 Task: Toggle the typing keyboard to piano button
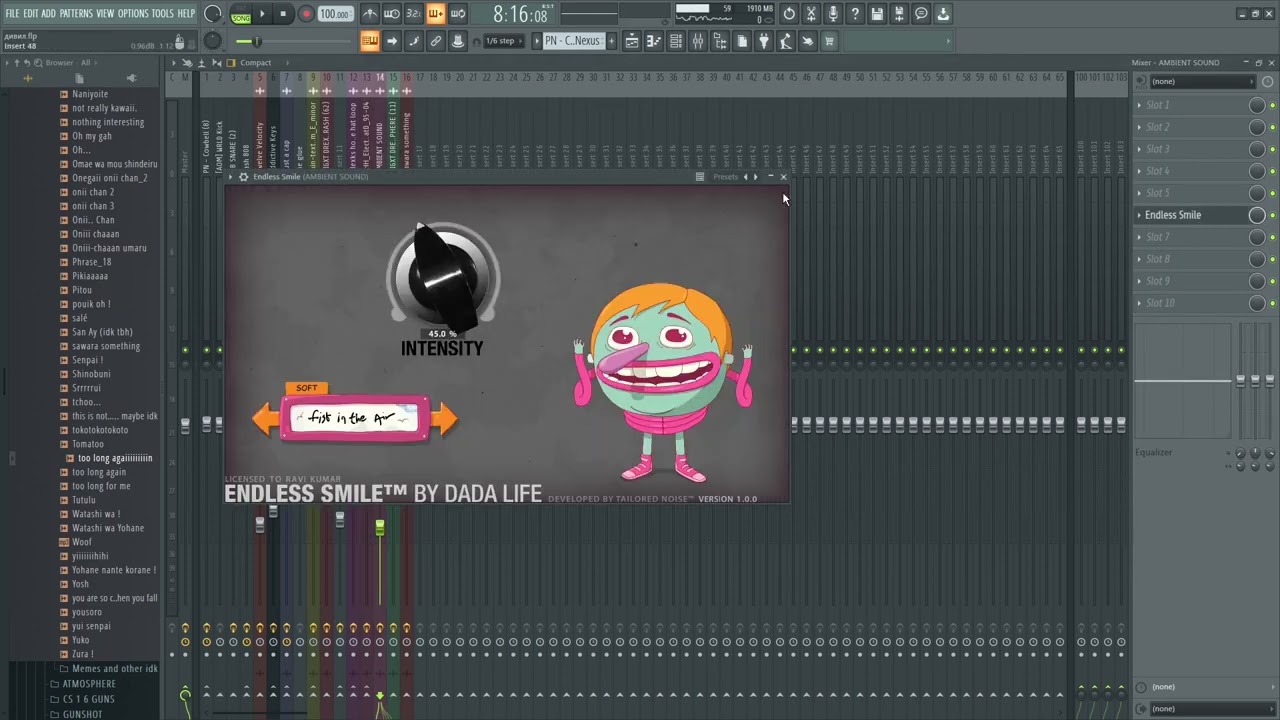pyautogui.click(x=370, y=41)
